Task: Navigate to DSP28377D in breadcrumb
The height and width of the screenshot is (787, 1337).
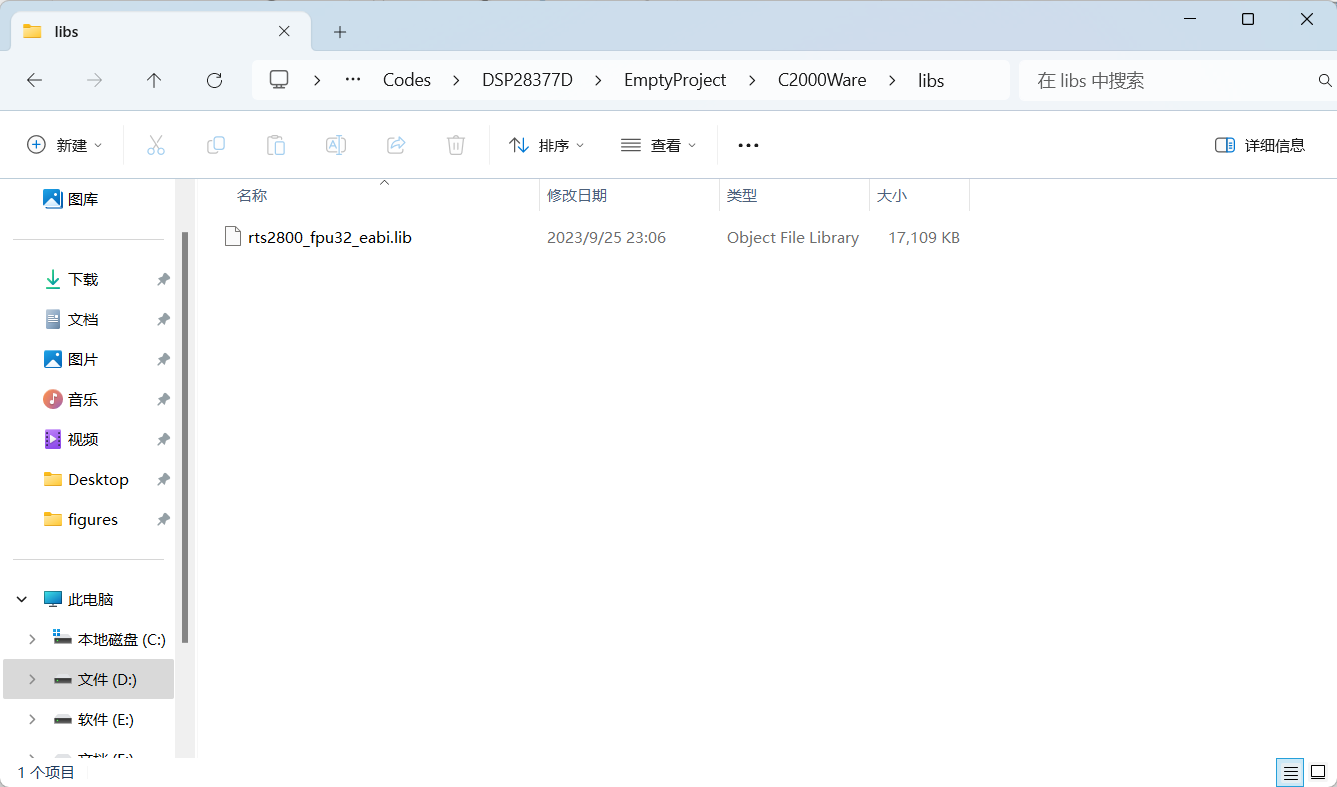Action: click(527, 80)
